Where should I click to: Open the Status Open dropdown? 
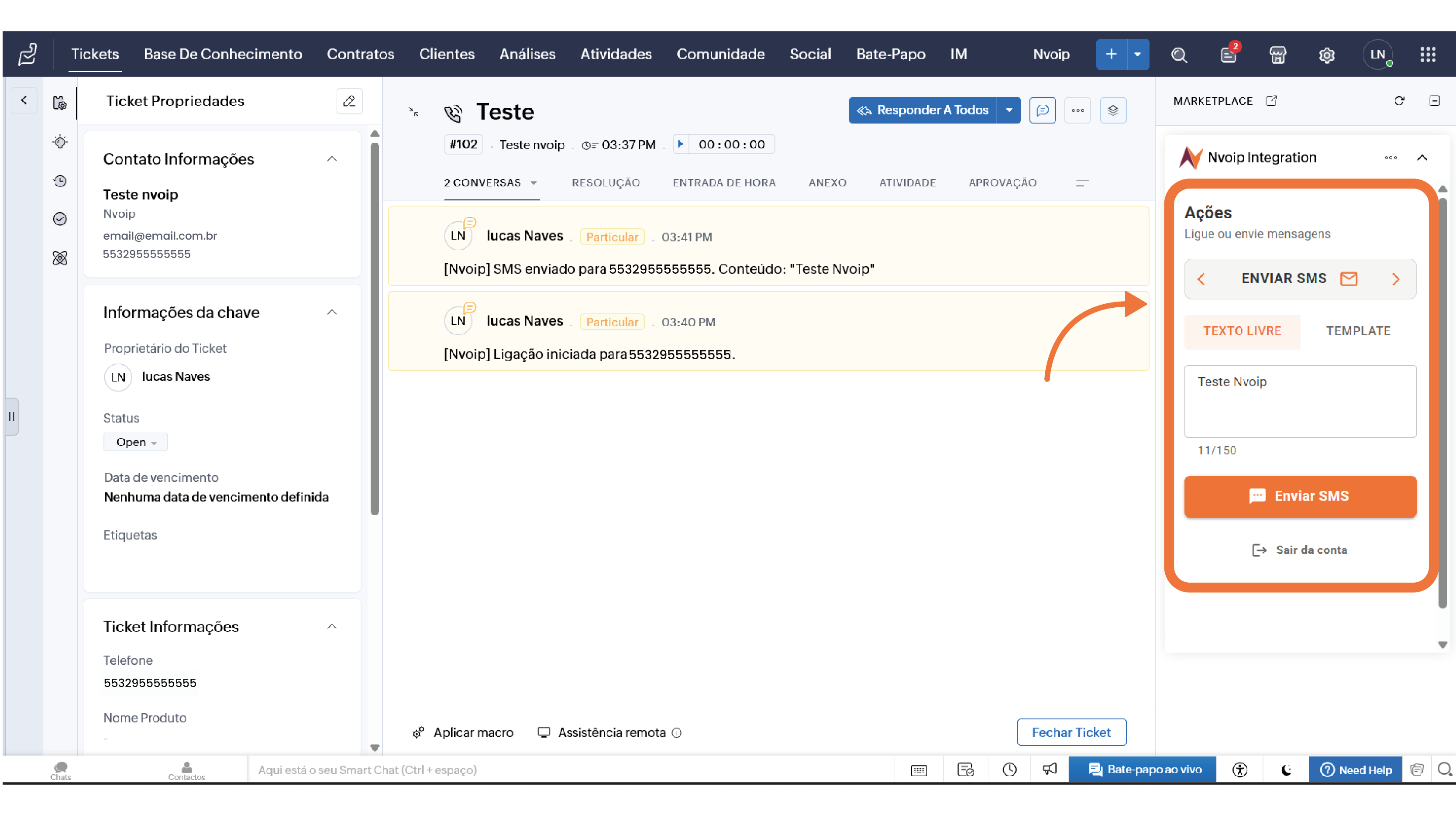[x=136, y=442]
